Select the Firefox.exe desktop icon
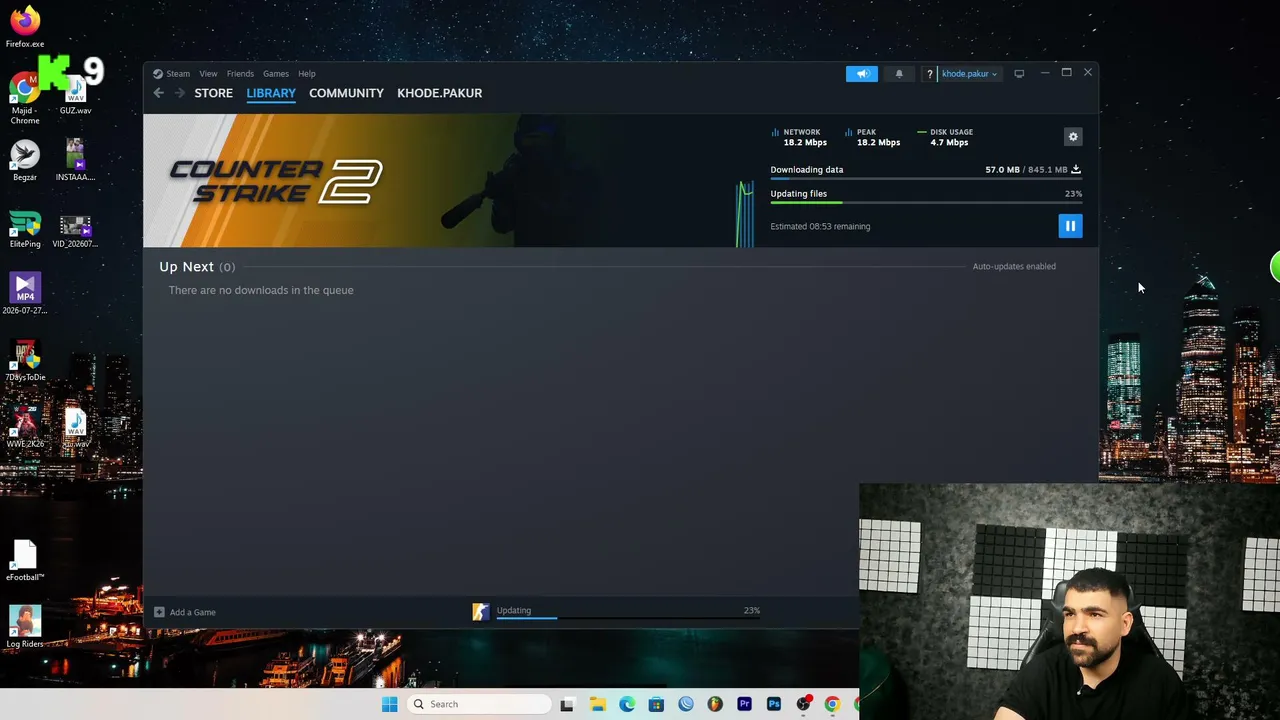1280x720 pixels. pyautogui.click(x=25, y=26)
